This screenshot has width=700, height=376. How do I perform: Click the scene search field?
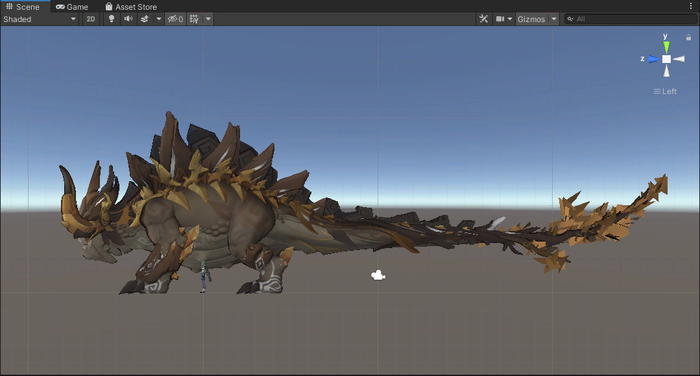point(630,19)
